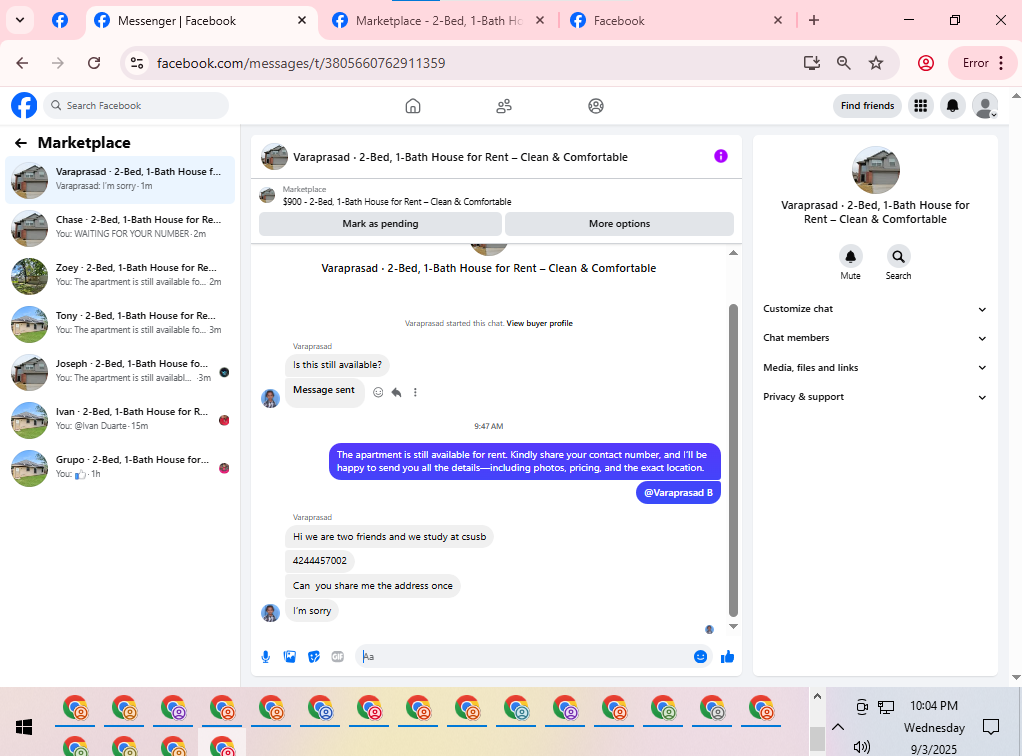The height and width of the screenshot is (756, 1022).
Task: Open the account profile avatar menu
Action: click(985, 106)
